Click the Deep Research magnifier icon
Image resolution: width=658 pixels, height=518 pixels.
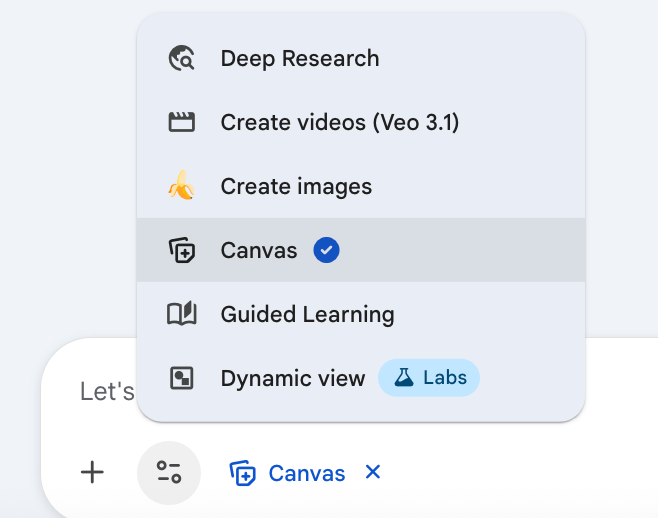pyautogui.click(x=181, y=59)
